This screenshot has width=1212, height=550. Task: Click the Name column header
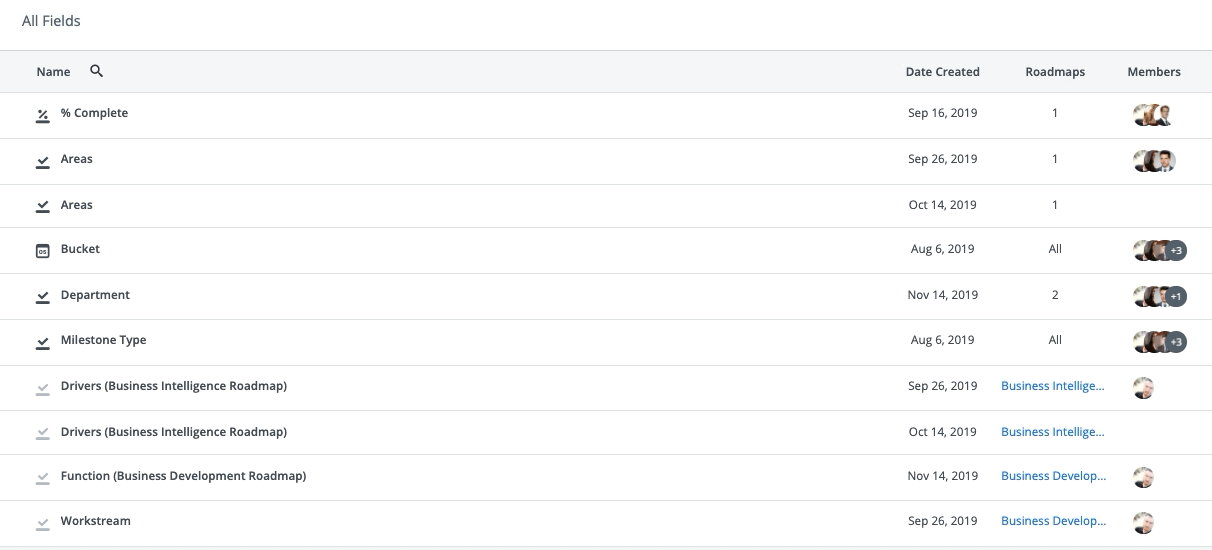(53, 72)
